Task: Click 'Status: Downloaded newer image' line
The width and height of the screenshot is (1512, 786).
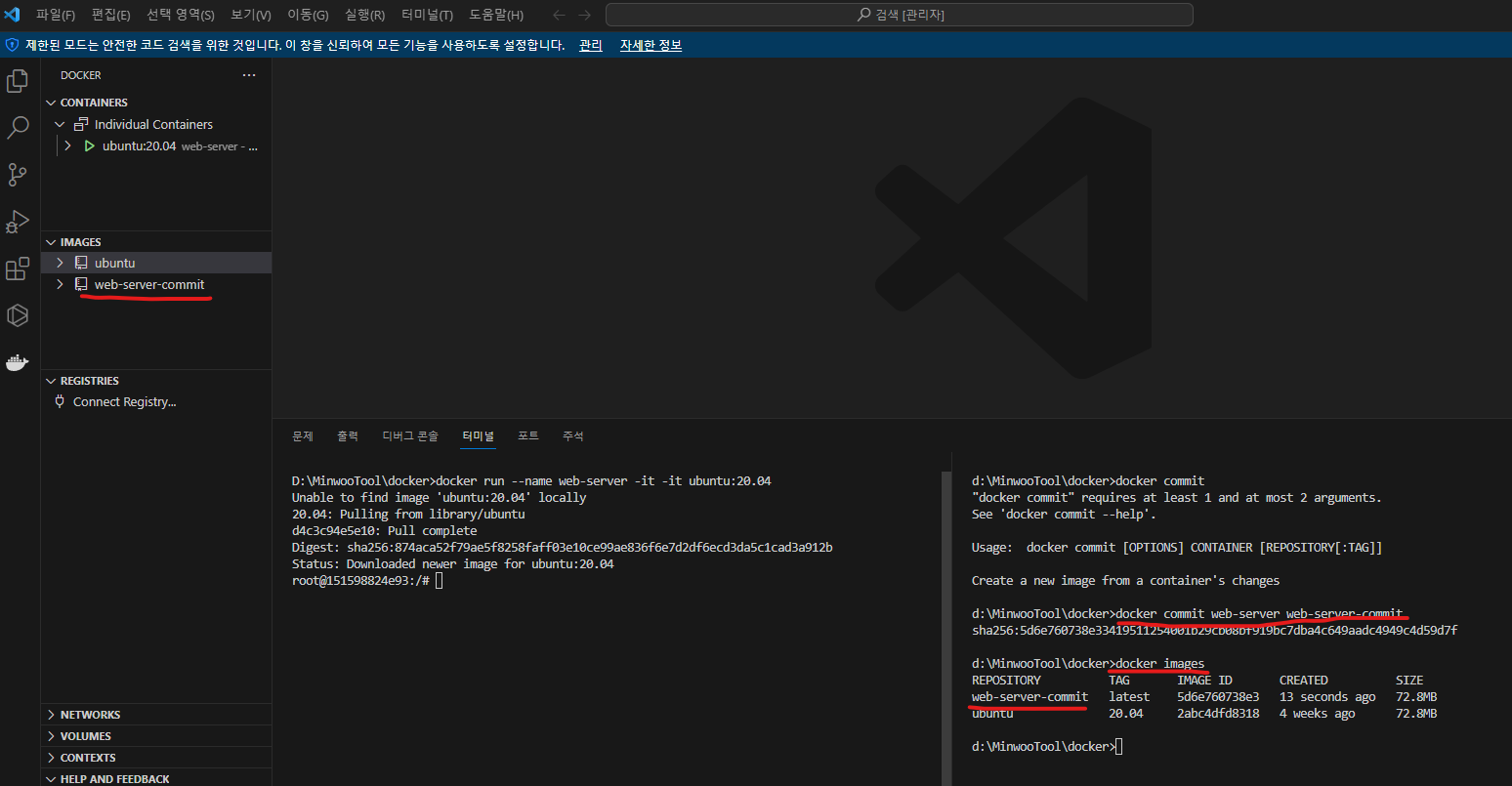Action: tap(453, 564)
